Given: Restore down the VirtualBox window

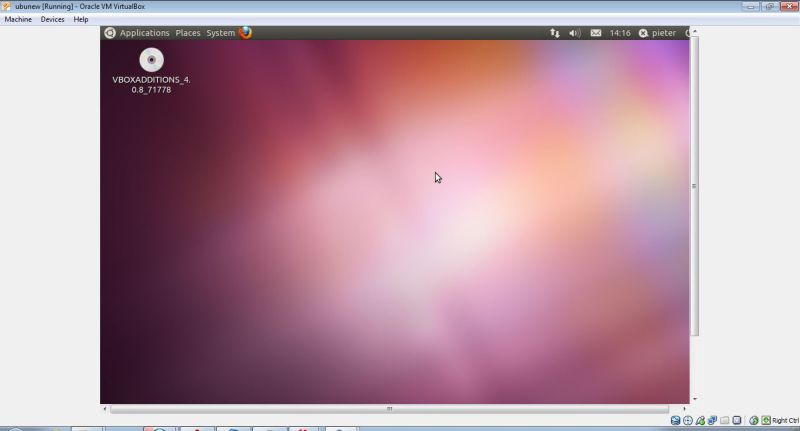Looking at the screenshot, I should [x=769, y=6].
